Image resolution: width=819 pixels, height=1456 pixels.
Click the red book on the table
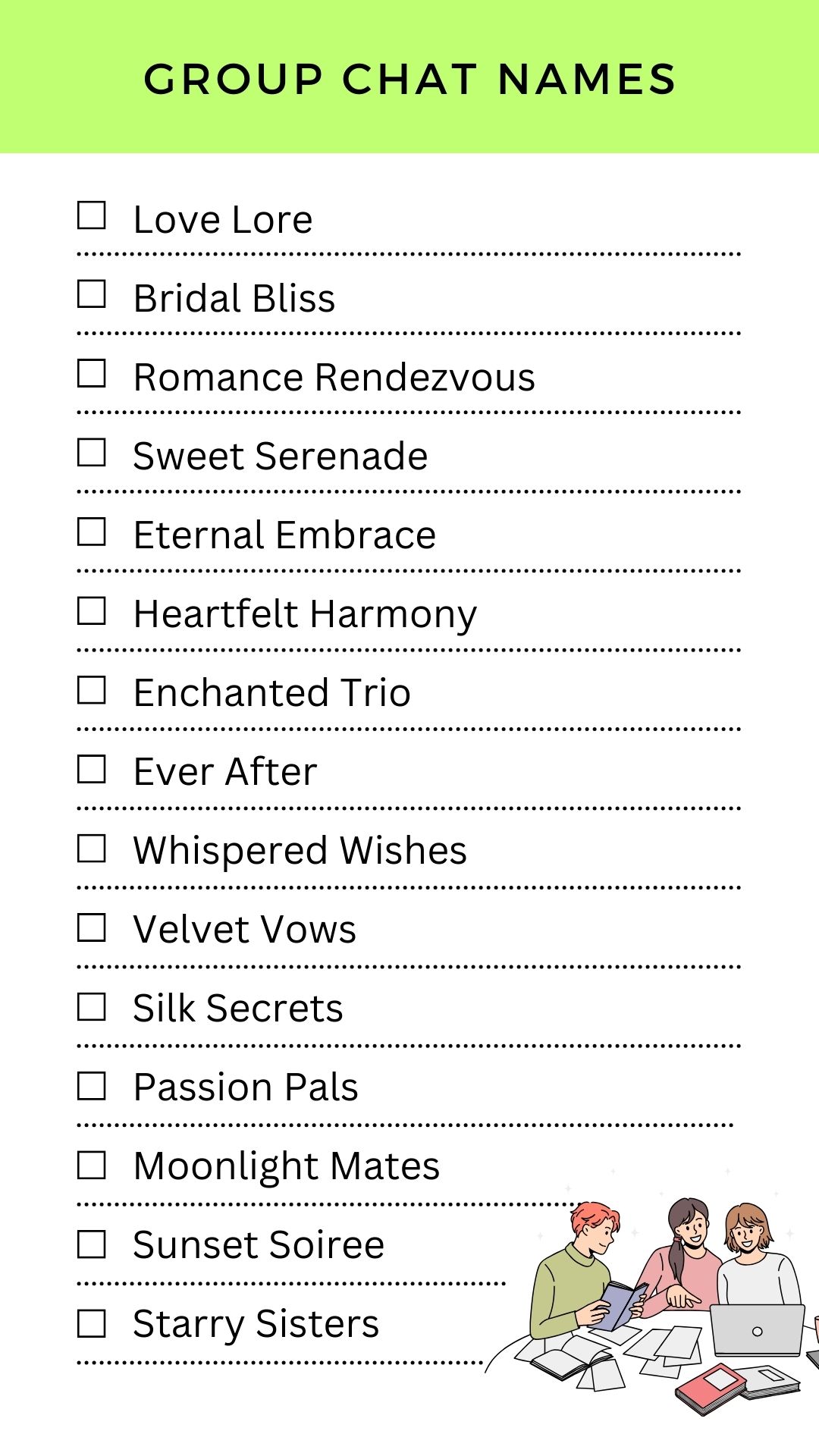tap(711, 1387)
